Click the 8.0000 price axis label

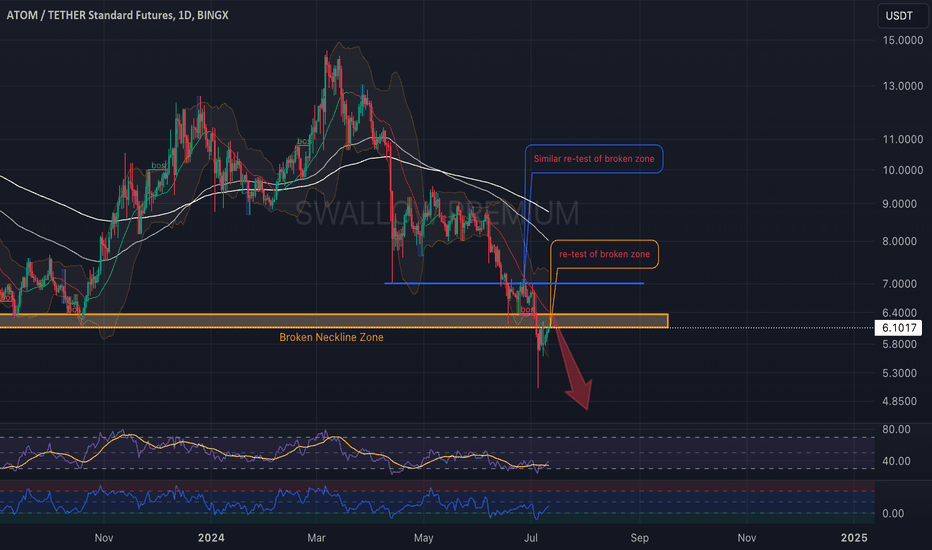(900, 241)
